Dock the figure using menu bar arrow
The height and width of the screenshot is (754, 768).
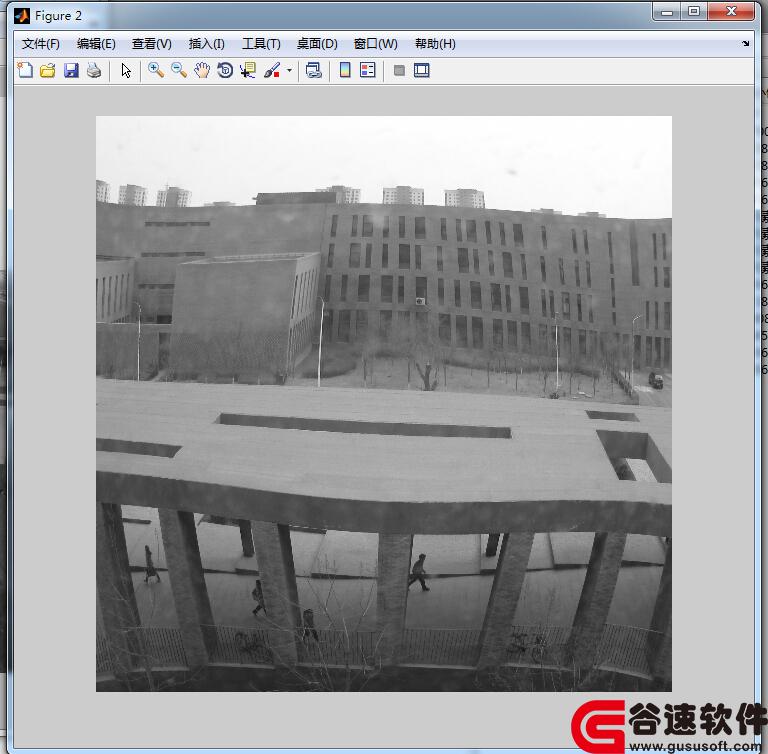point(745,44)
